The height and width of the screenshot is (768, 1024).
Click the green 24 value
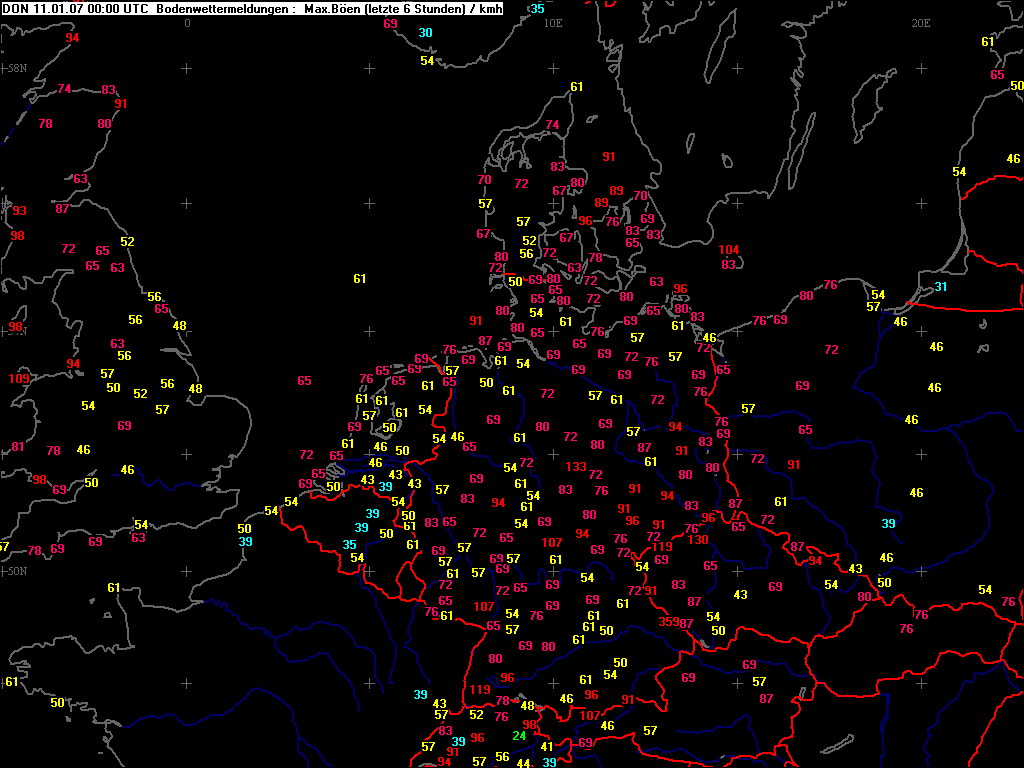(519, 736)
